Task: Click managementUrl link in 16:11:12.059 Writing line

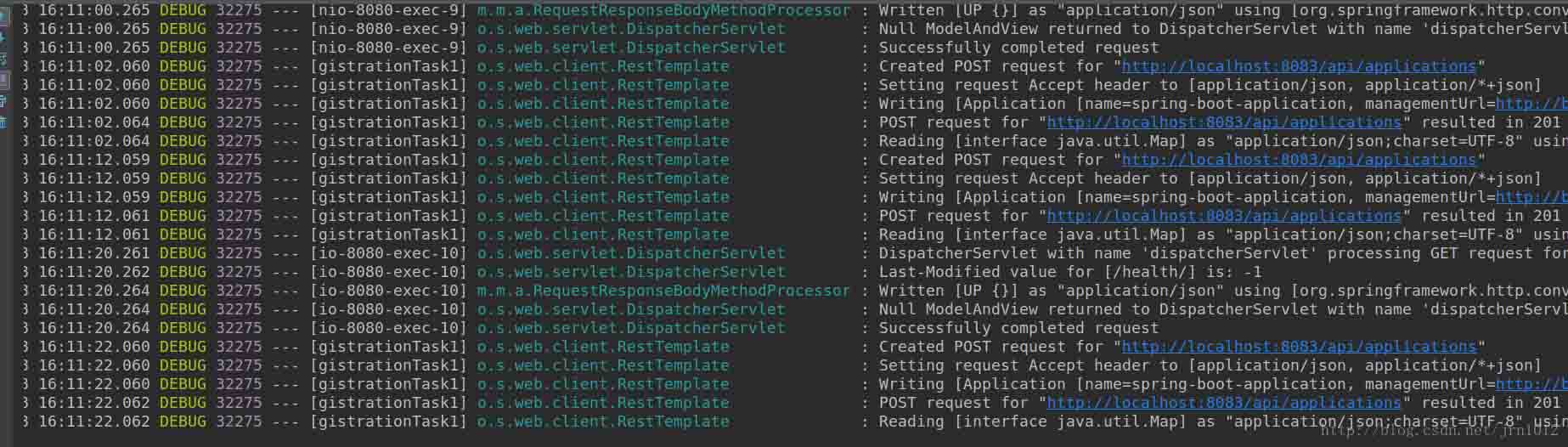Action: point(1531,197)
